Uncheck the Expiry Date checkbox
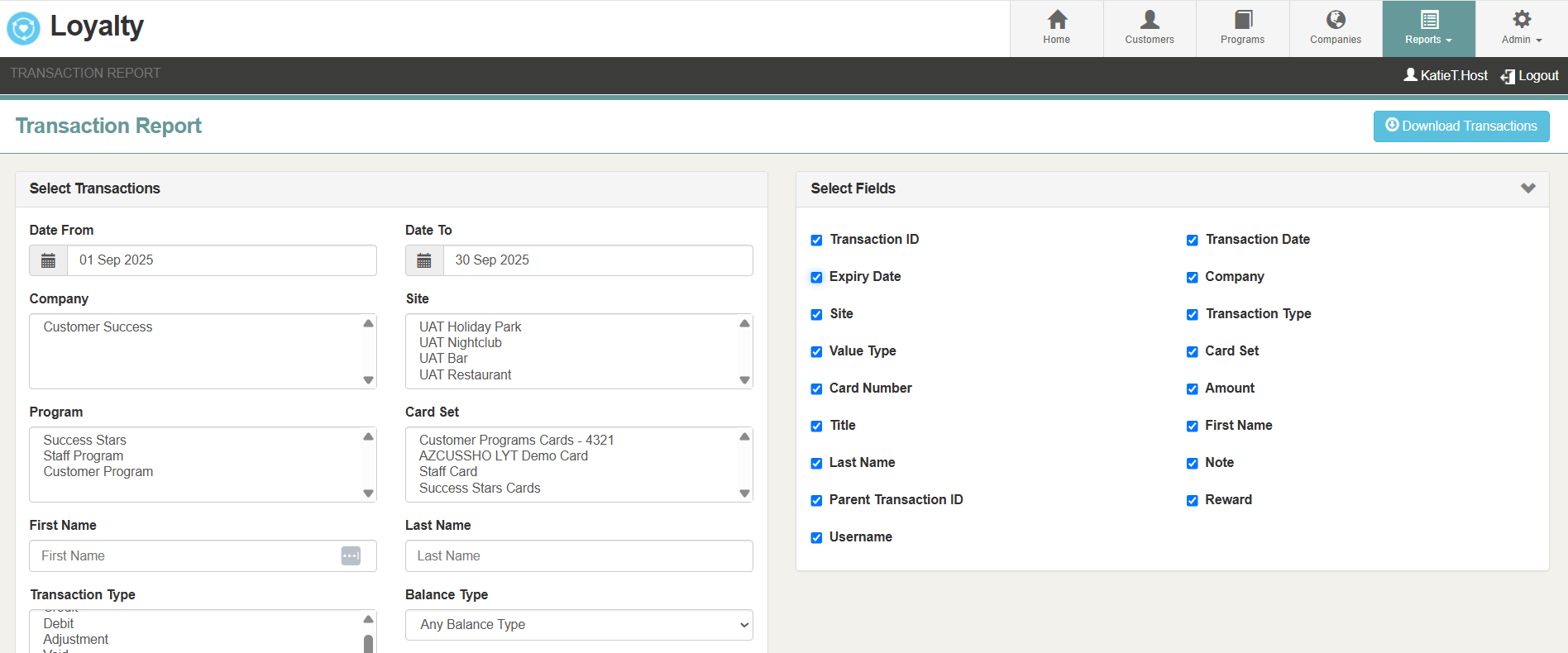This screenshot has width=1568, height=653. click(x=816, y=278)
